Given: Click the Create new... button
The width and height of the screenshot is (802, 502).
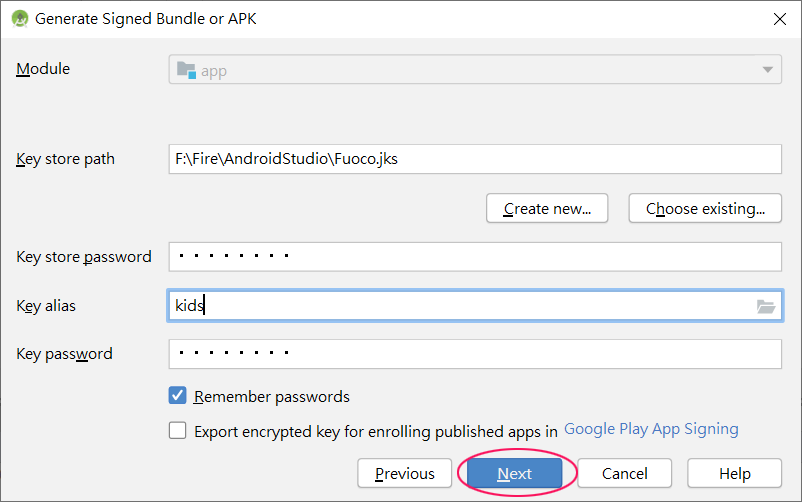Looking at the screenshot, I should [547, 208].
